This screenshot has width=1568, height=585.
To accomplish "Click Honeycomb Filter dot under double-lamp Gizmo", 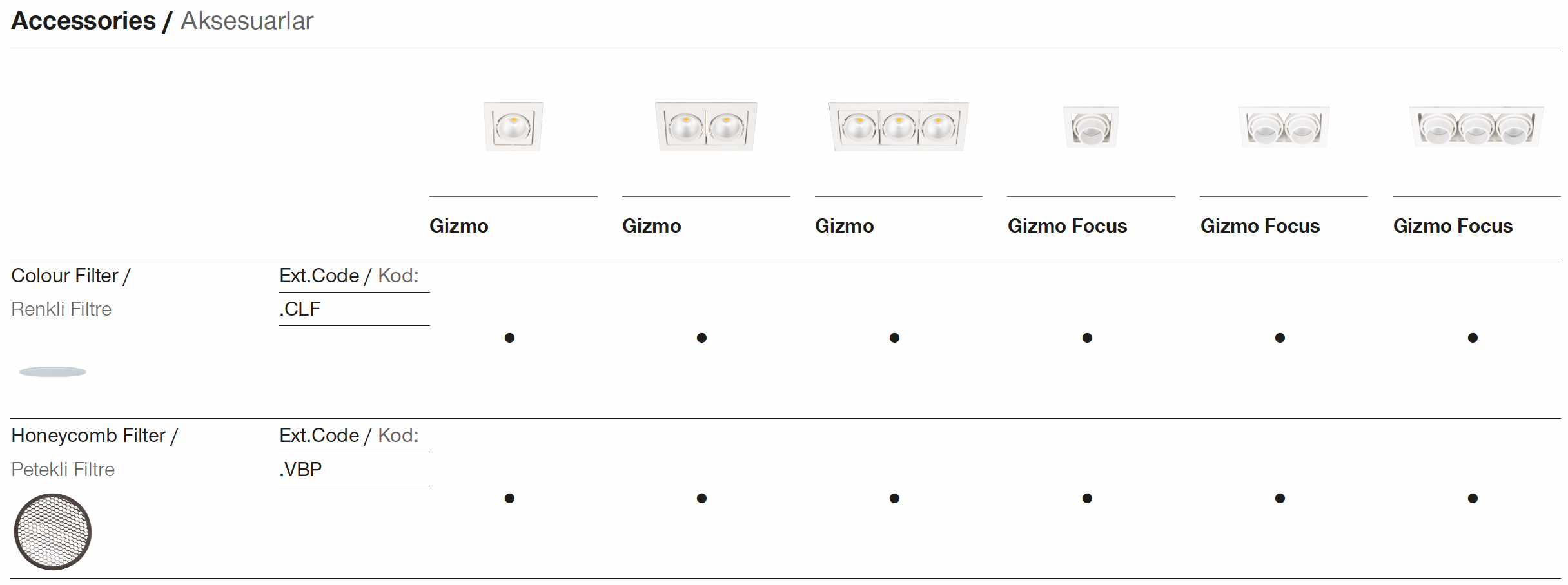I will (x=701, y=498).
